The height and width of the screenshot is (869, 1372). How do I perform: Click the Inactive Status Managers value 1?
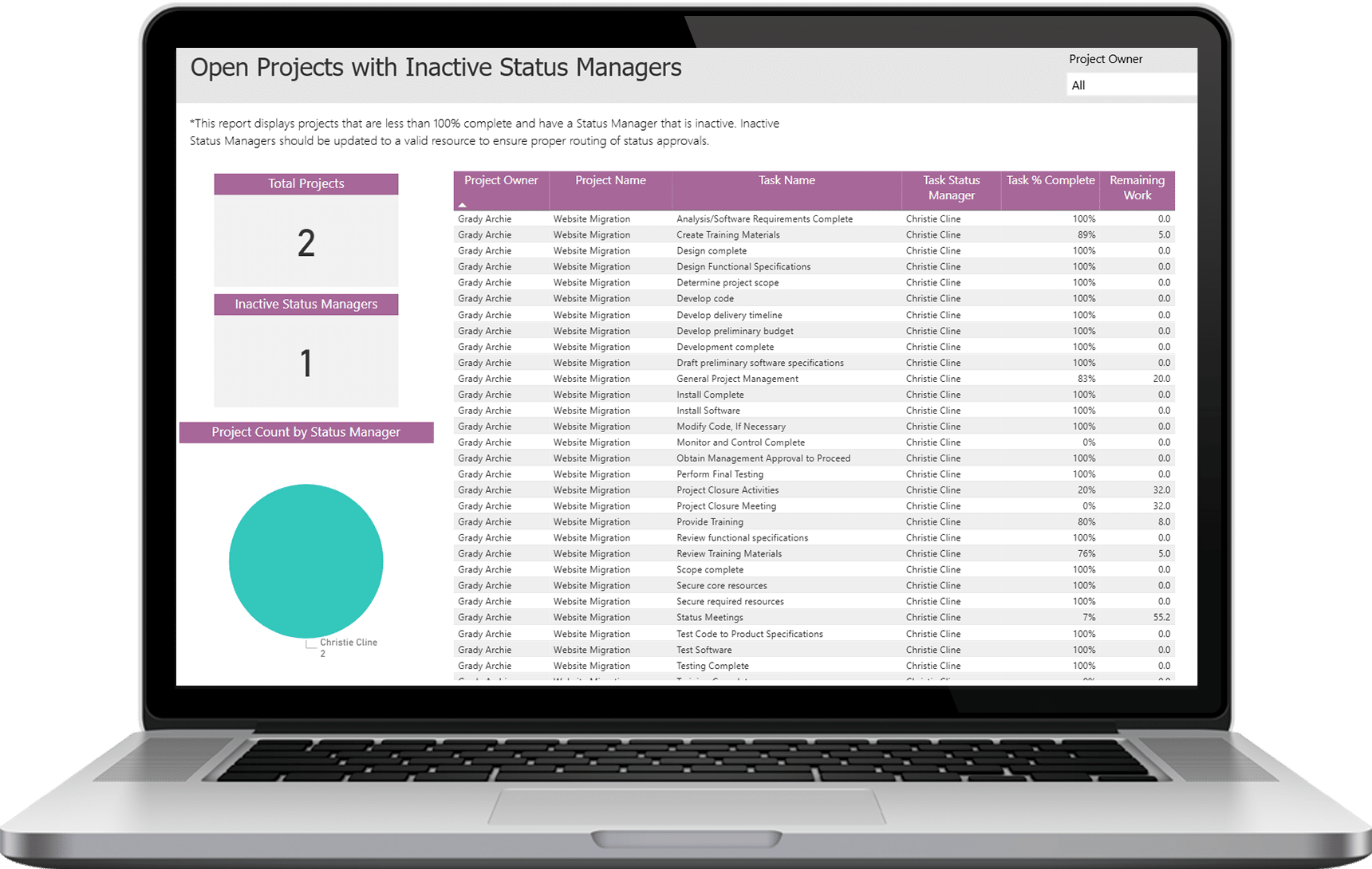[306, 364]
